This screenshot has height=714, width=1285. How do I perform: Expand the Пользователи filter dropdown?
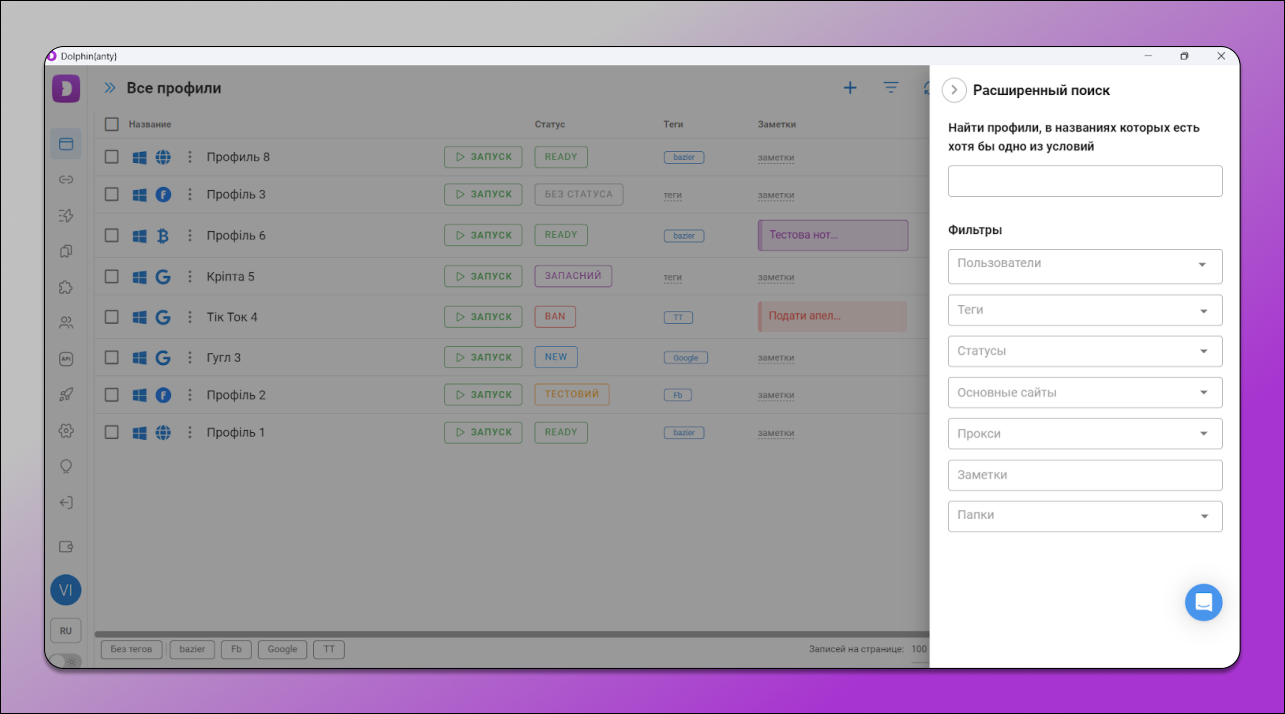coord(1084,265)
